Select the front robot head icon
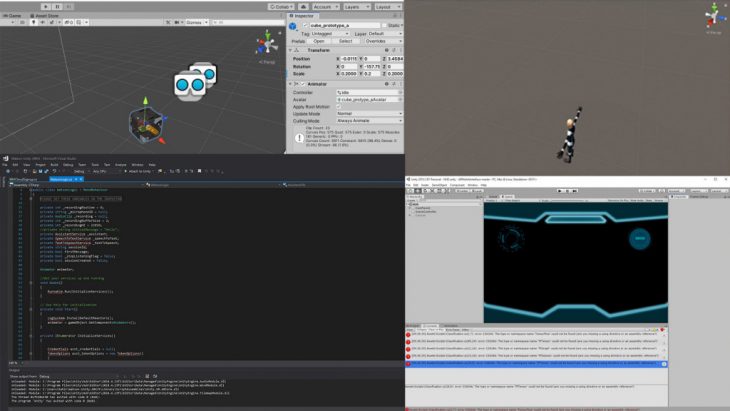 pos(188,84)
